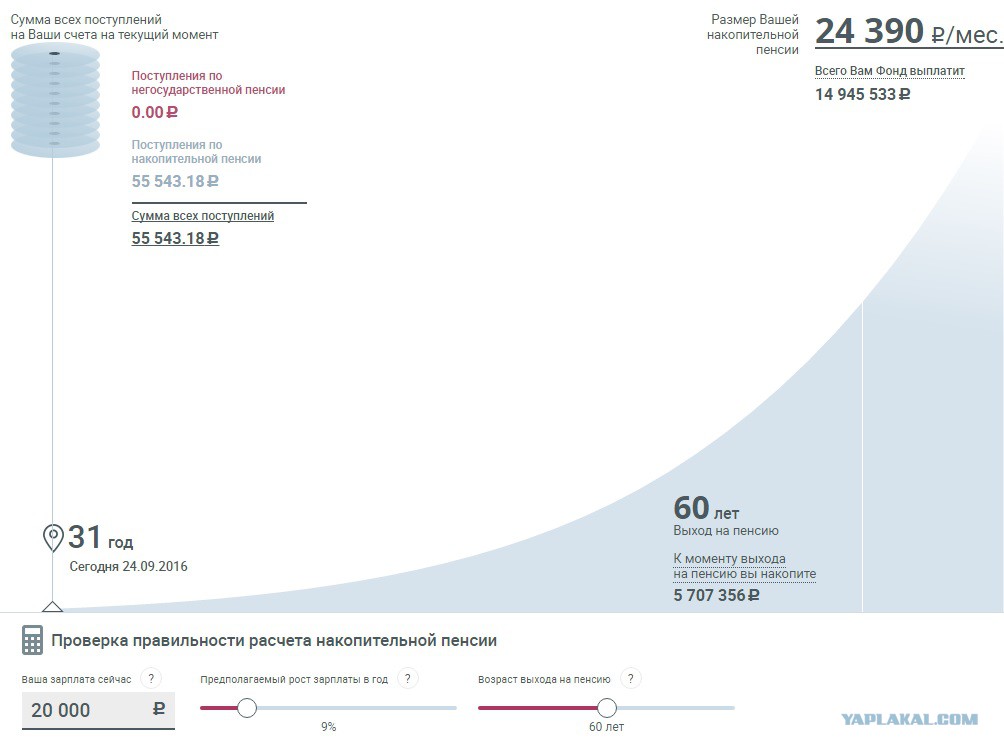Click the help icon next to current salary
The height and width of the screenshot is (749, 1004).
[151, 679]
